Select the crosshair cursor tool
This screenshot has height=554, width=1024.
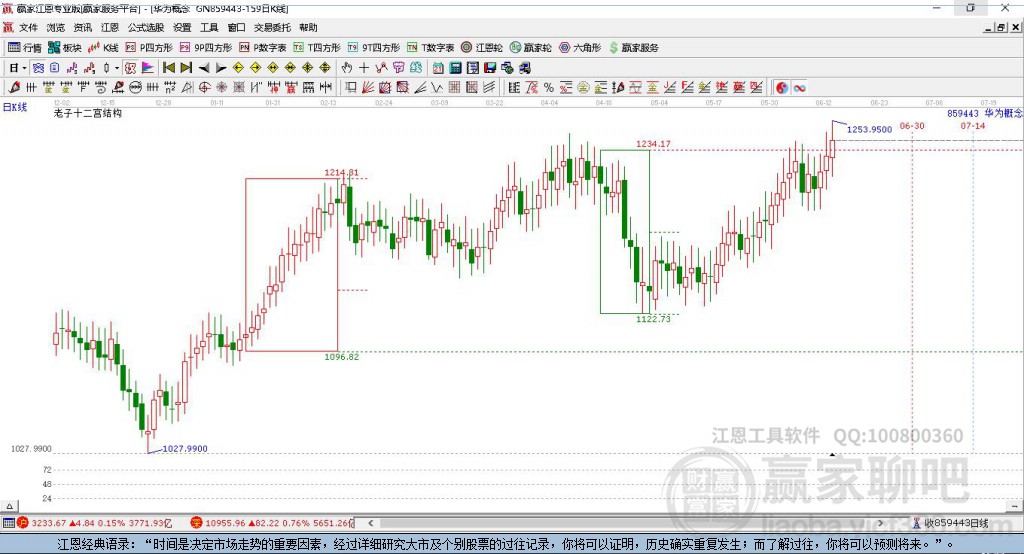point(364,68)
